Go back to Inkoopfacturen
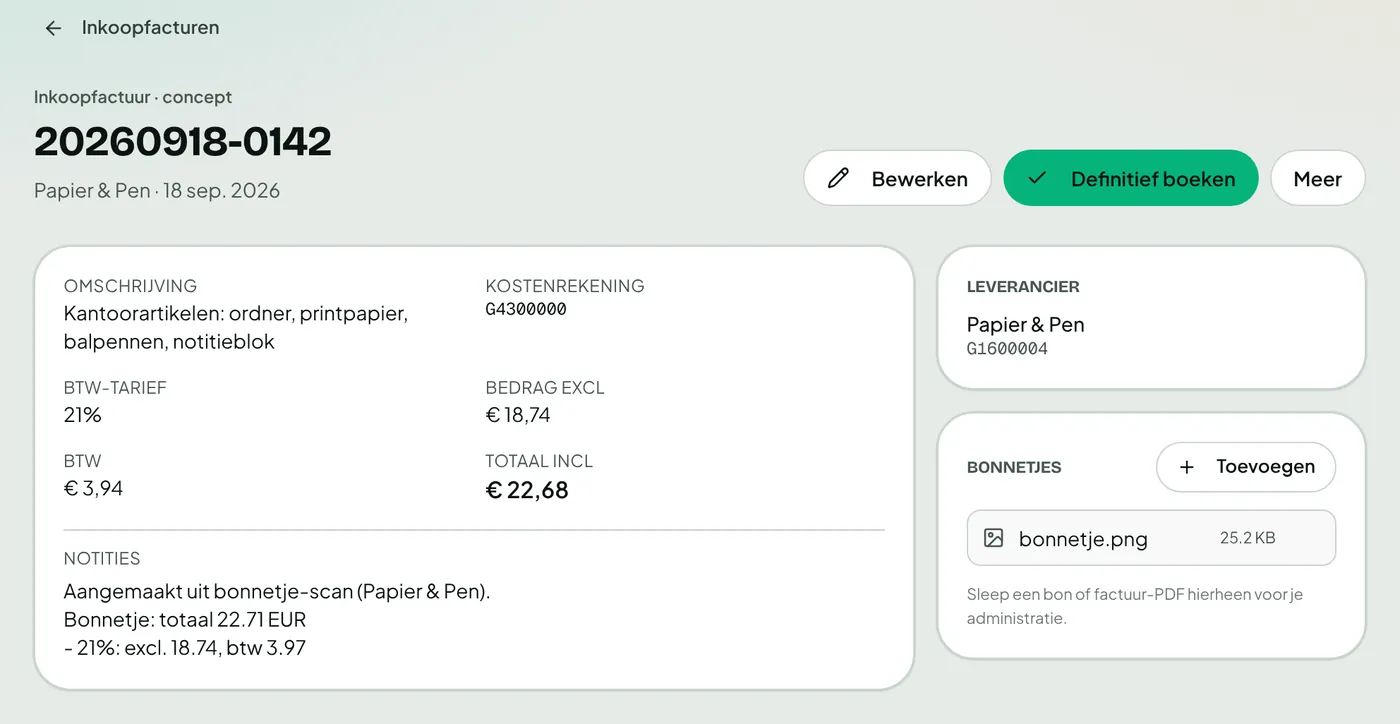 [150, 28]
